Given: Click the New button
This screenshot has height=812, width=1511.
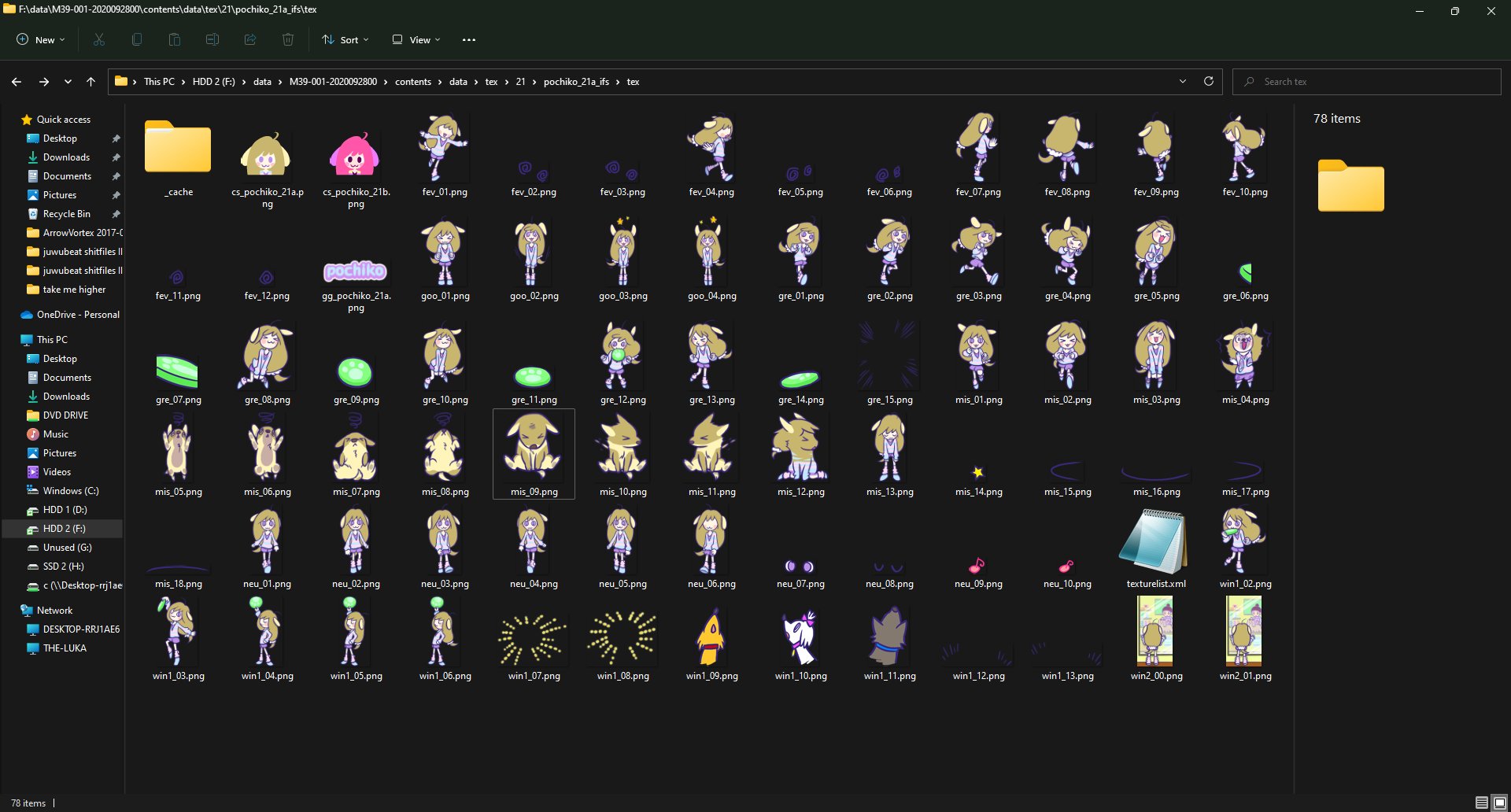Looking at the screenshot, I should [41, 40].
